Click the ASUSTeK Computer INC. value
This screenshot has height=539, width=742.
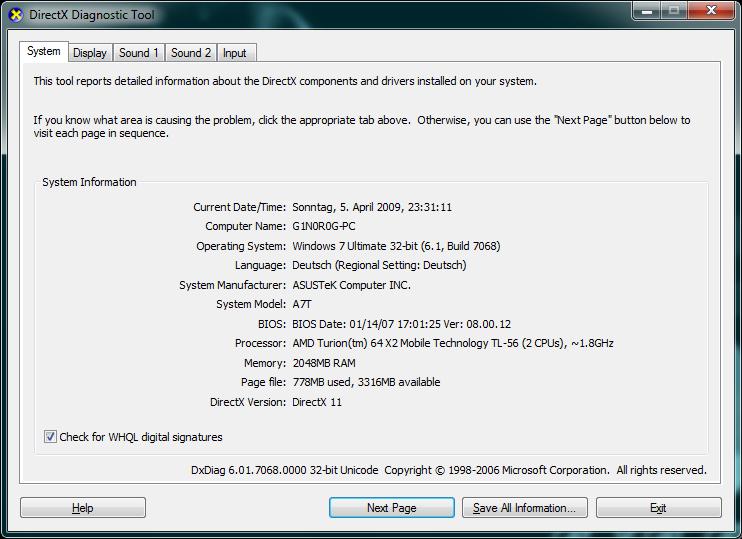click(x=351, y=285)
